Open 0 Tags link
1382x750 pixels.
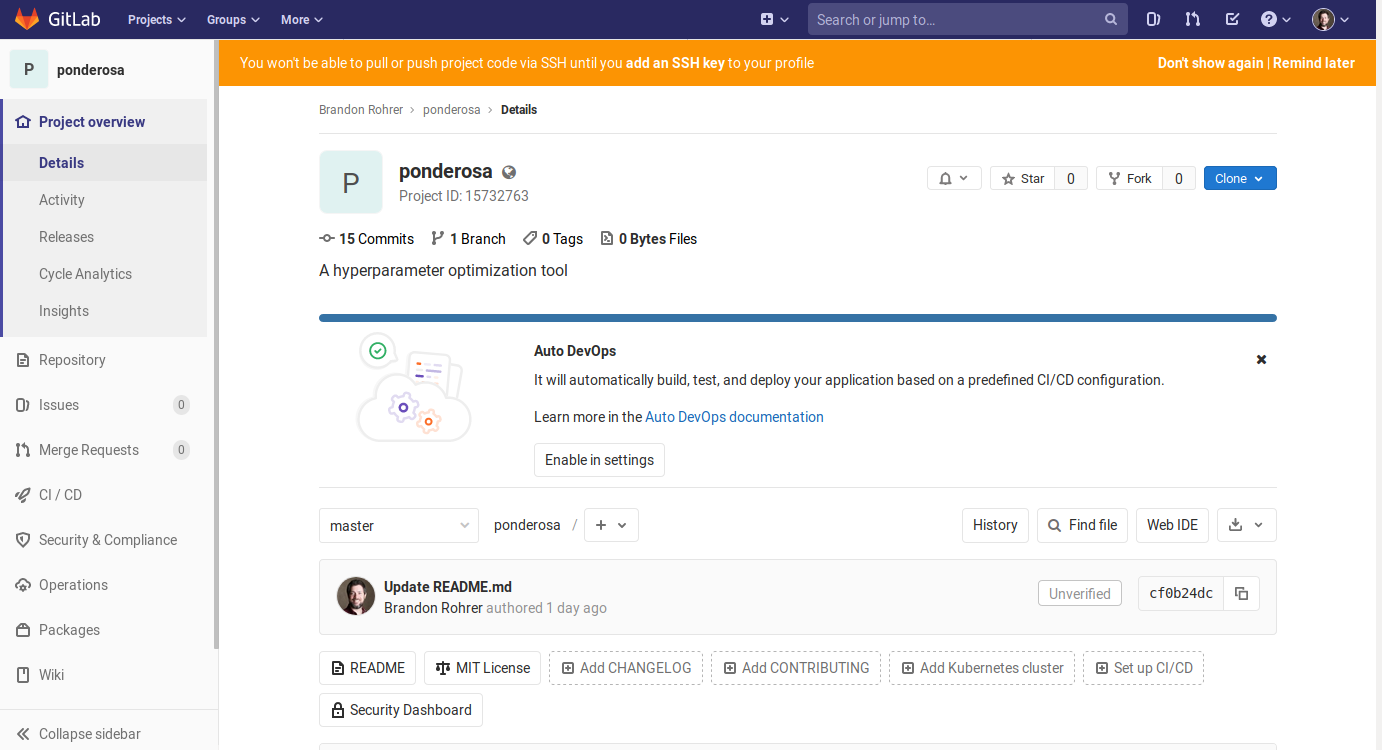tap(553, 239)
